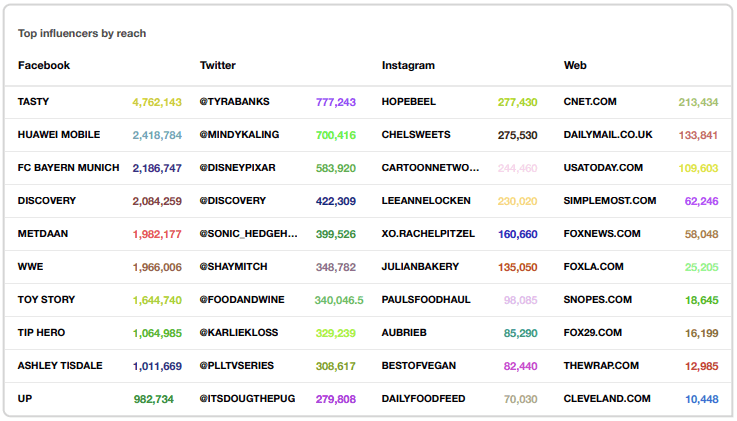The height and width of the screenshot is (421, 737).
Task: Click @FOODANDWINE handle
Action: 242,299
